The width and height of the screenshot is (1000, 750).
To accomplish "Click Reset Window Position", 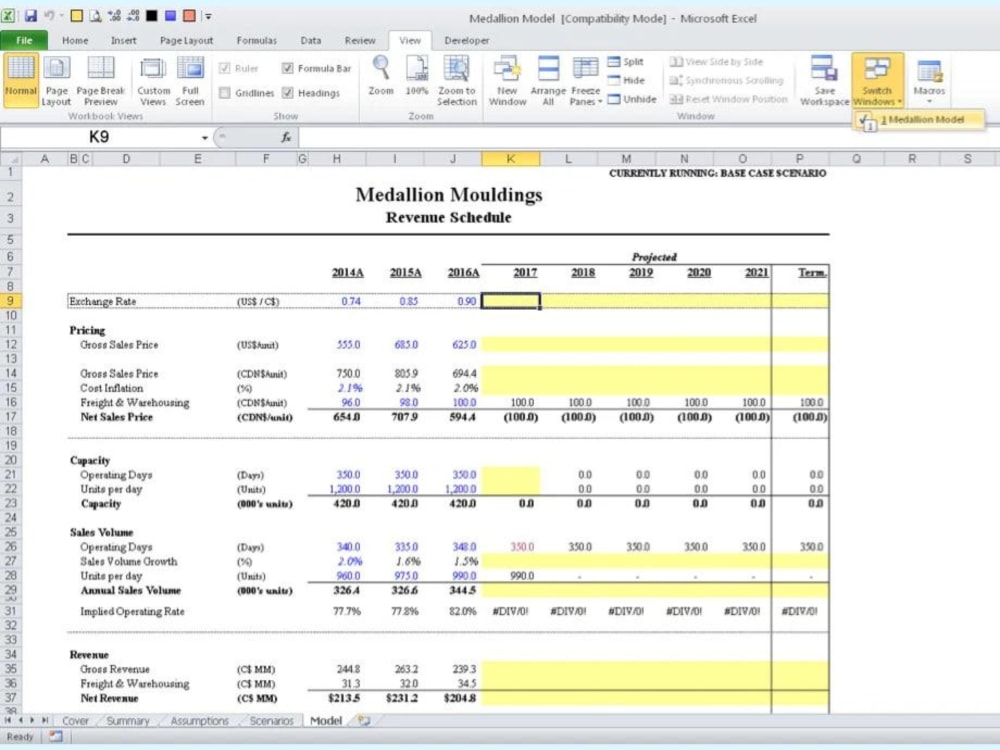I will tap(728, 99).
